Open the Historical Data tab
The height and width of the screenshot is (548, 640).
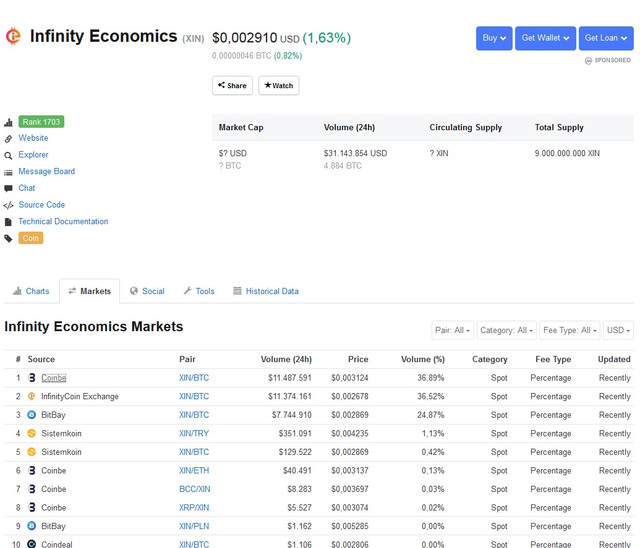pyautogui.click(x=266, y=291)
